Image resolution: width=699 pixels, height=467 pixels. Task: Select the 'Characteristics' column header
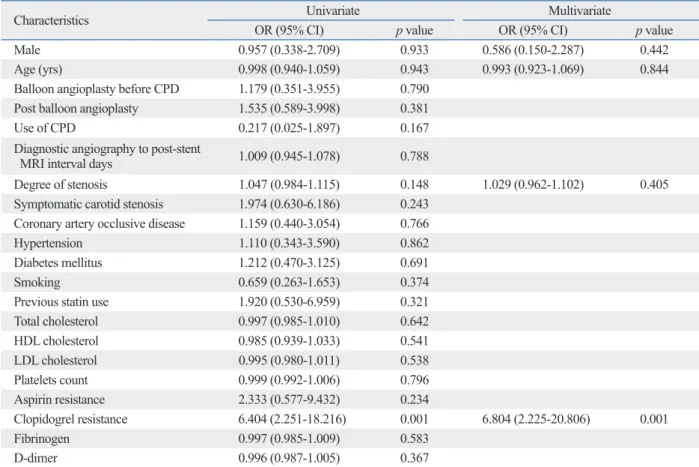(x=51, y=20)
